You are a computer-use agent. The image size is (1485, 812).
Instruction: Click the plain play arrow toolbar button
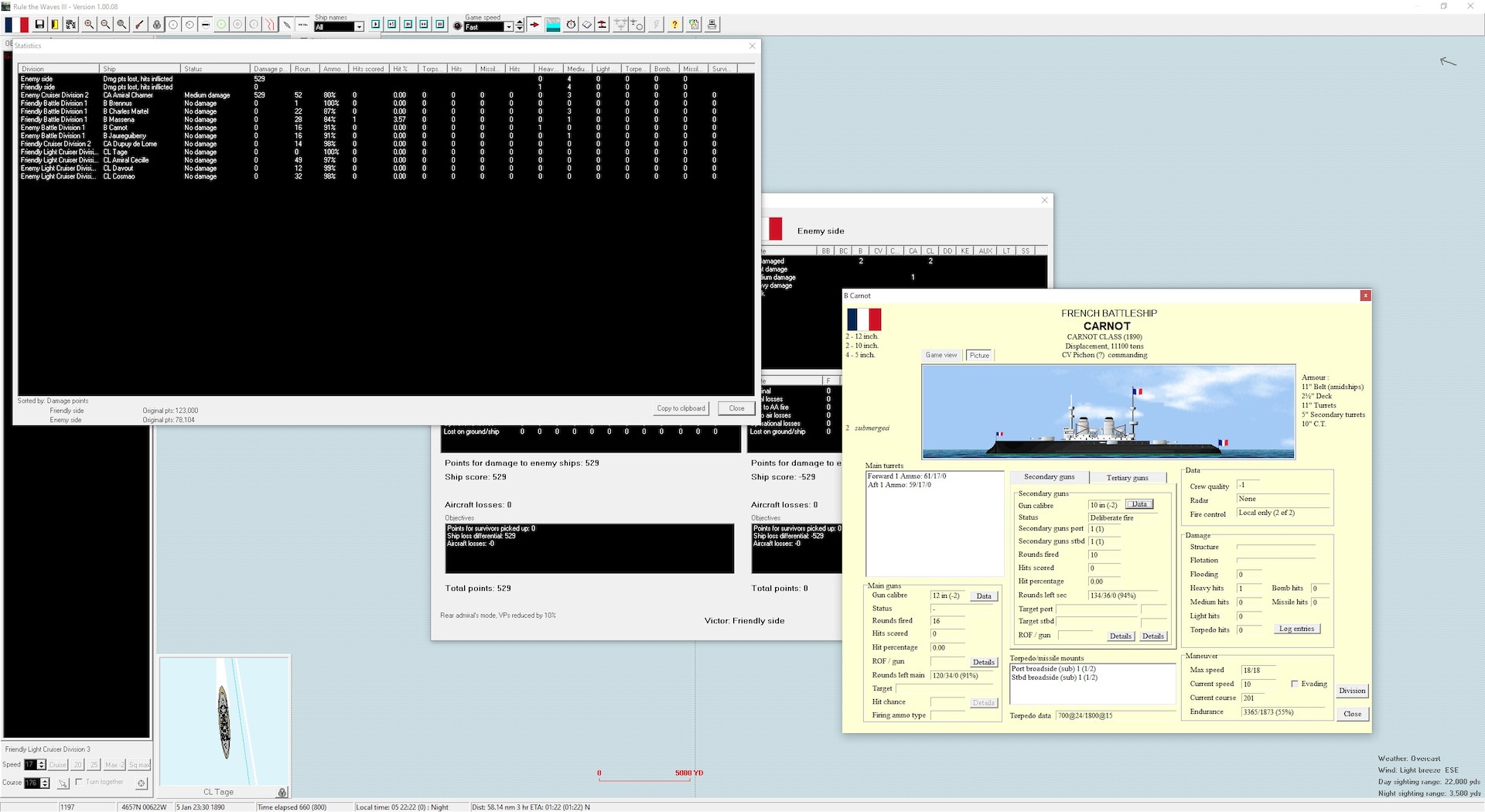coord(376,25)
